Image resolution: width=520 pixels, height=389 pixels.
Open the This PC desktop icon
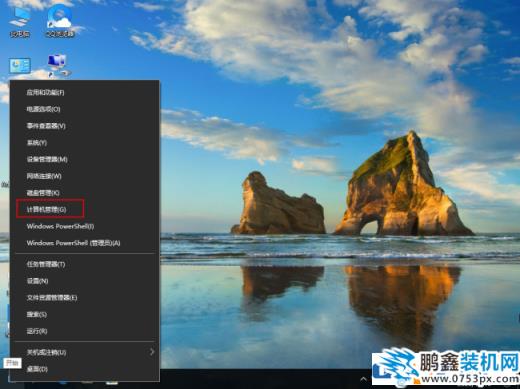(x=20, y=22)
